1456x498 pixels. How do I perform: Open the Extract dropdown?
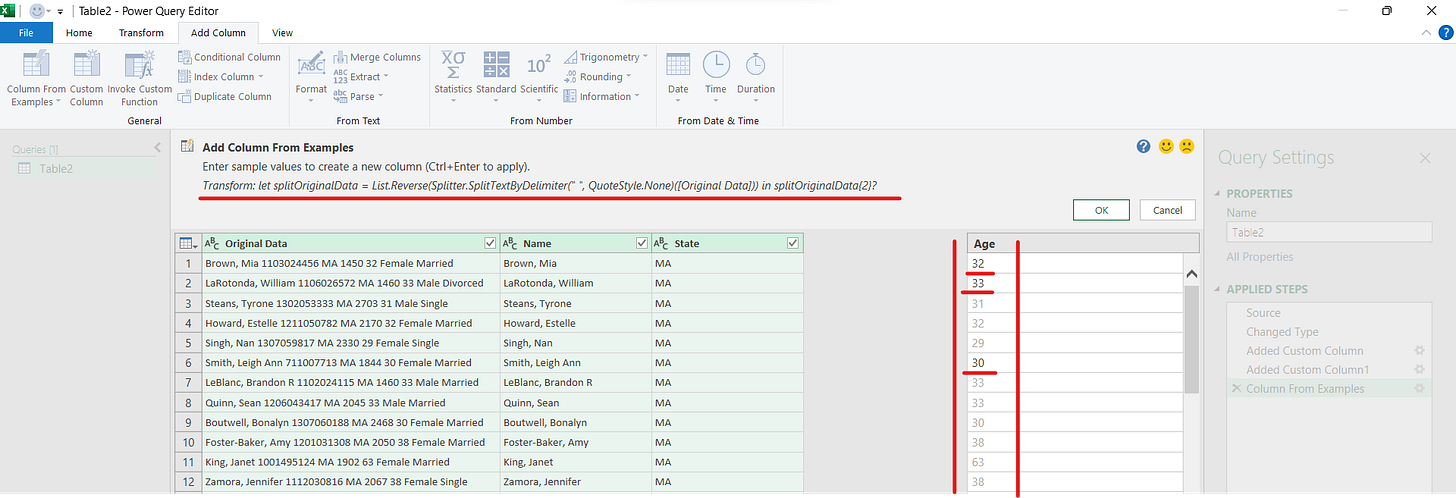[x=361, y=77]
